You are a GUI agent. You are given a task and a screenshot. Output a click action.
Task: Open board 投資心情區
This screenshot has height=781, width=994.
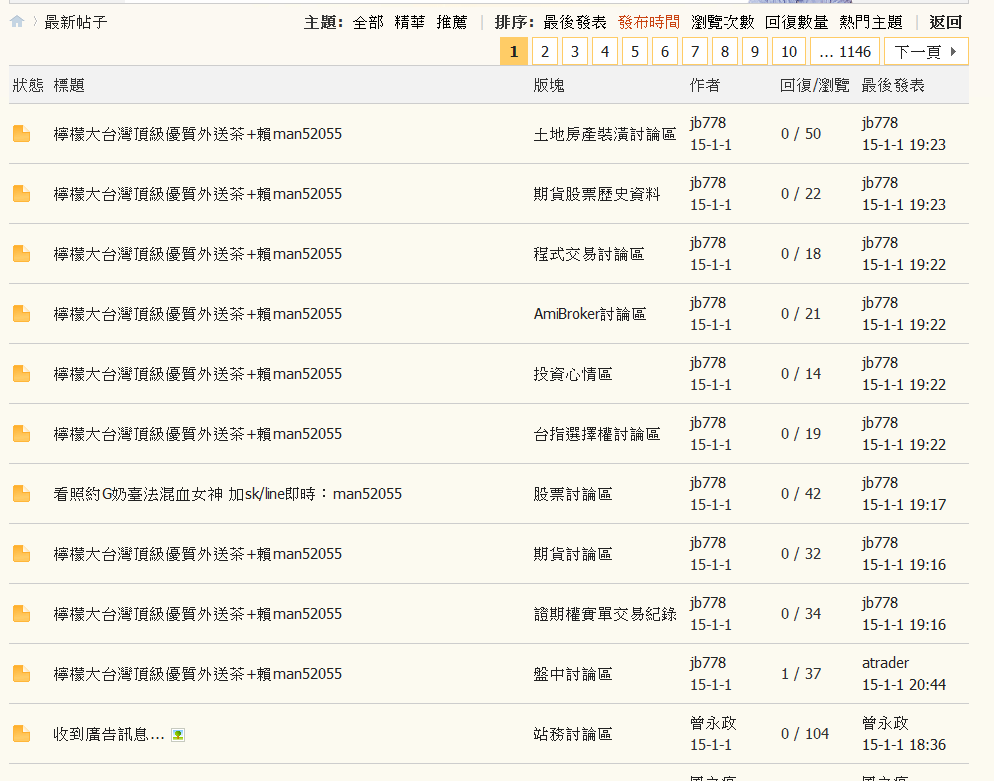[x=572, y=374]
